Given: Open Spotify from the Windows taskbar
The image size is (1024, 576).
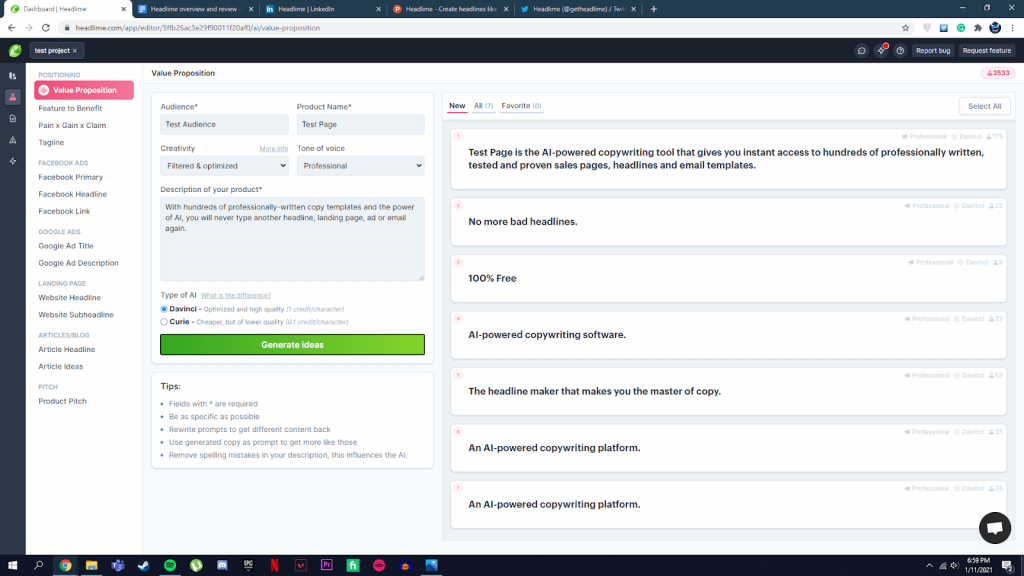Looking at the screenshot, I should [x=170, y=565].
